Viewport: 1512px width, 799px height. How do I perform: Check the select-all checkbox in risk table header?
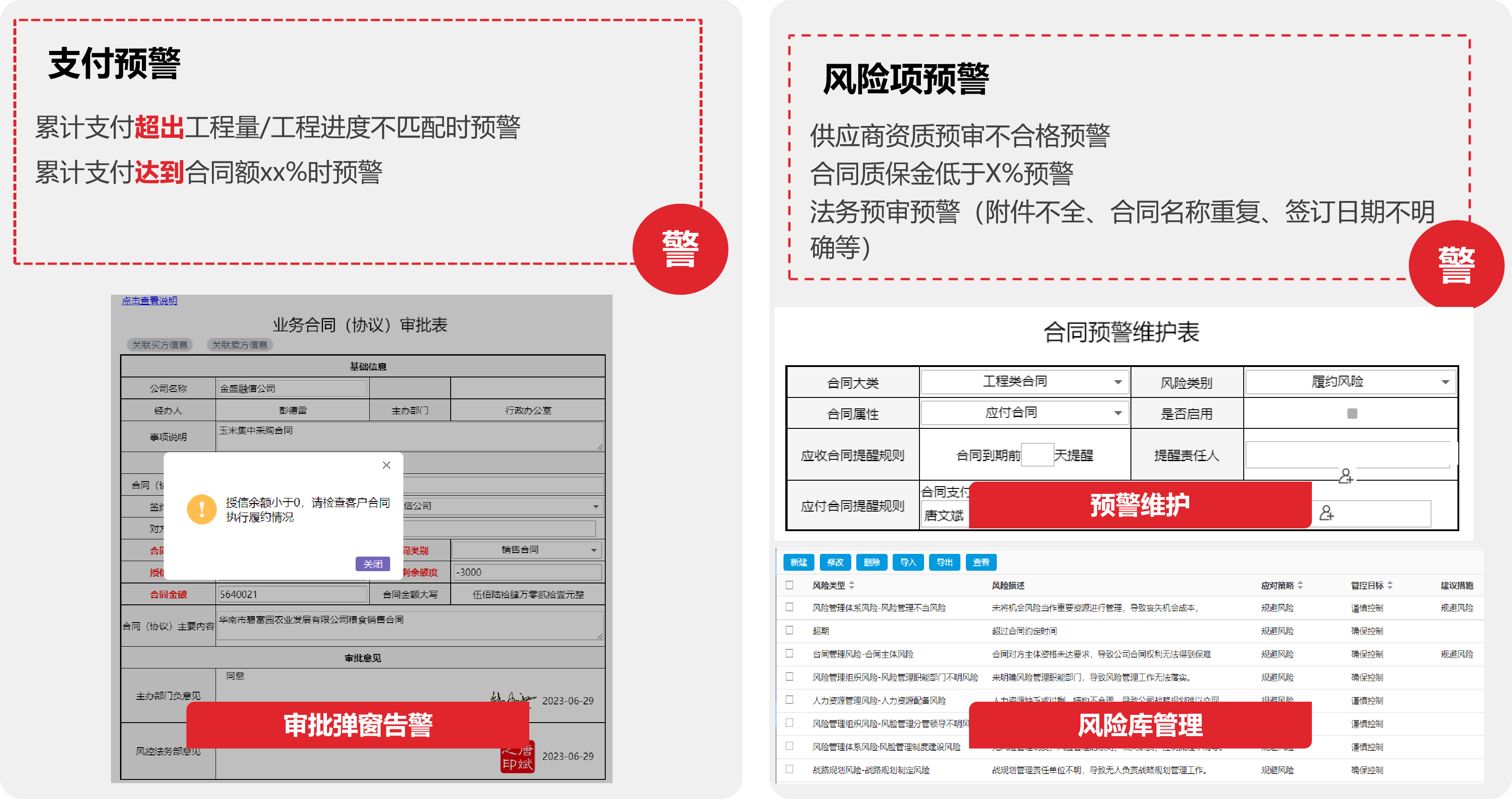tap(789, 585)
